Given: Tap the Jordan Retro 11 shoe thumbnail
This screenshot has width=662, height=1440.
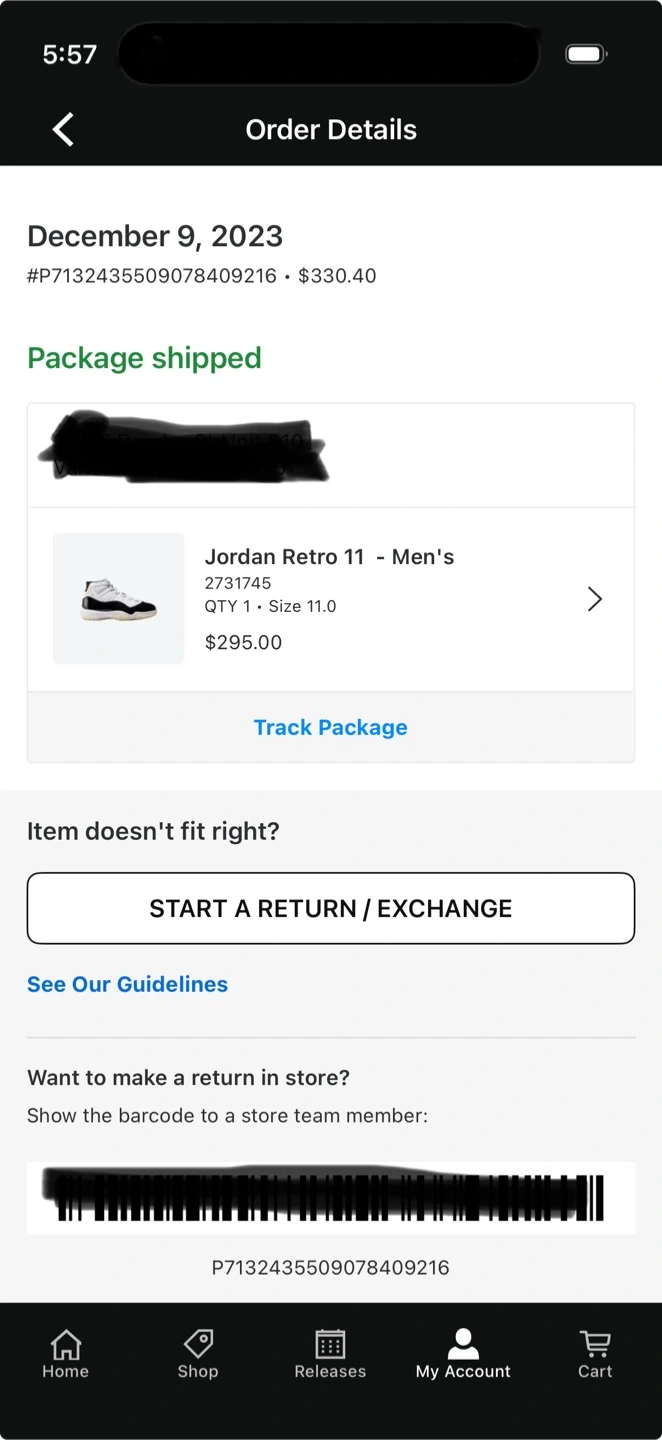Looking at the screenshot, I should pyautogui.click(x=118, y=599).
